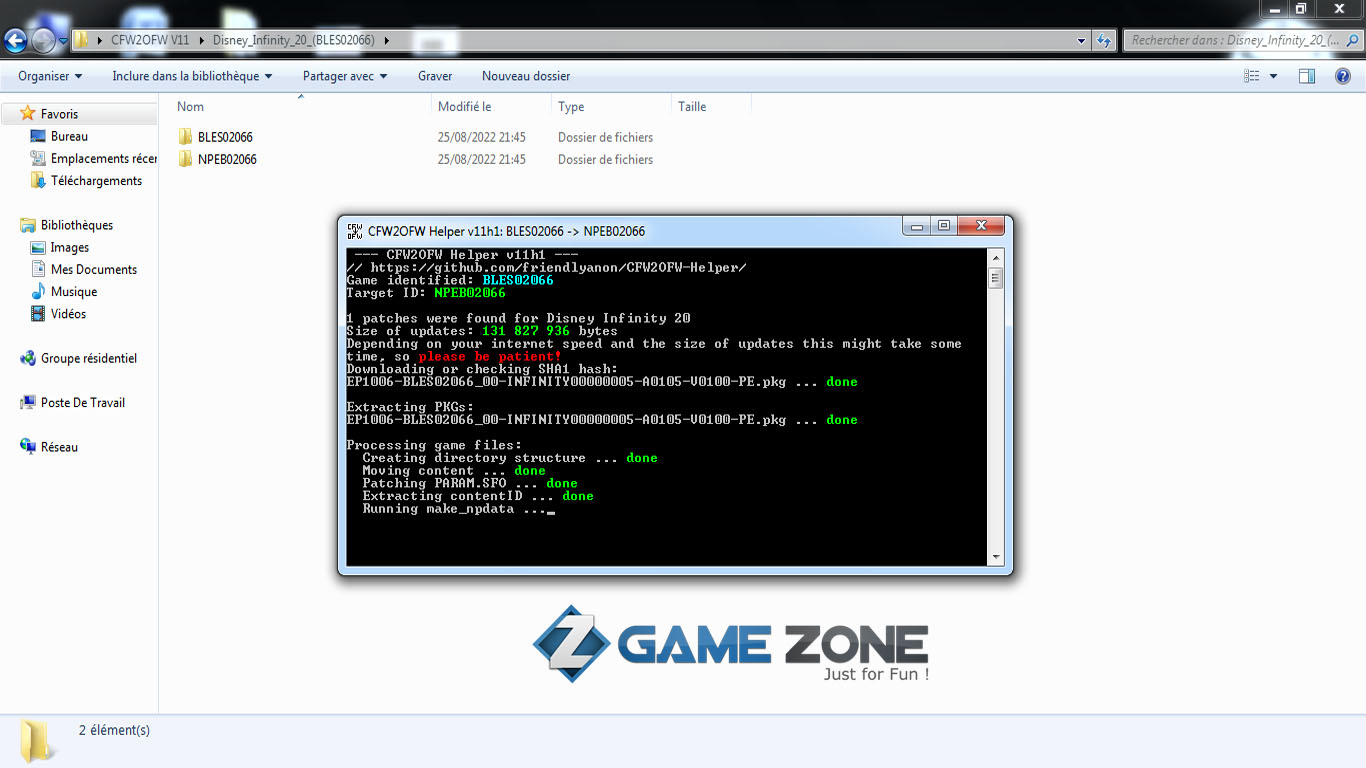The height and width of the screenshot is (768, 1366).
Task: Click console scrollbar down arrow
Action: pos(995,557)
